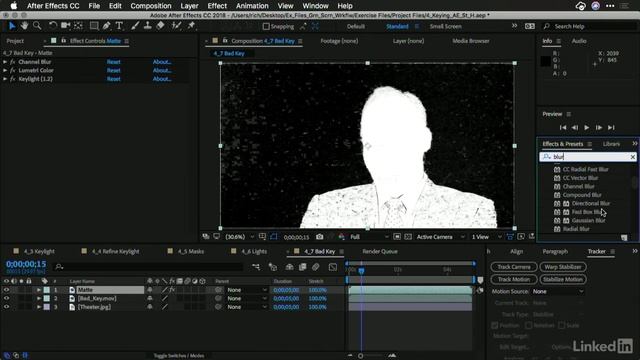This screenshot has width=640, height=360.
Task: Select the Type tool
Action: pos(119,26)
